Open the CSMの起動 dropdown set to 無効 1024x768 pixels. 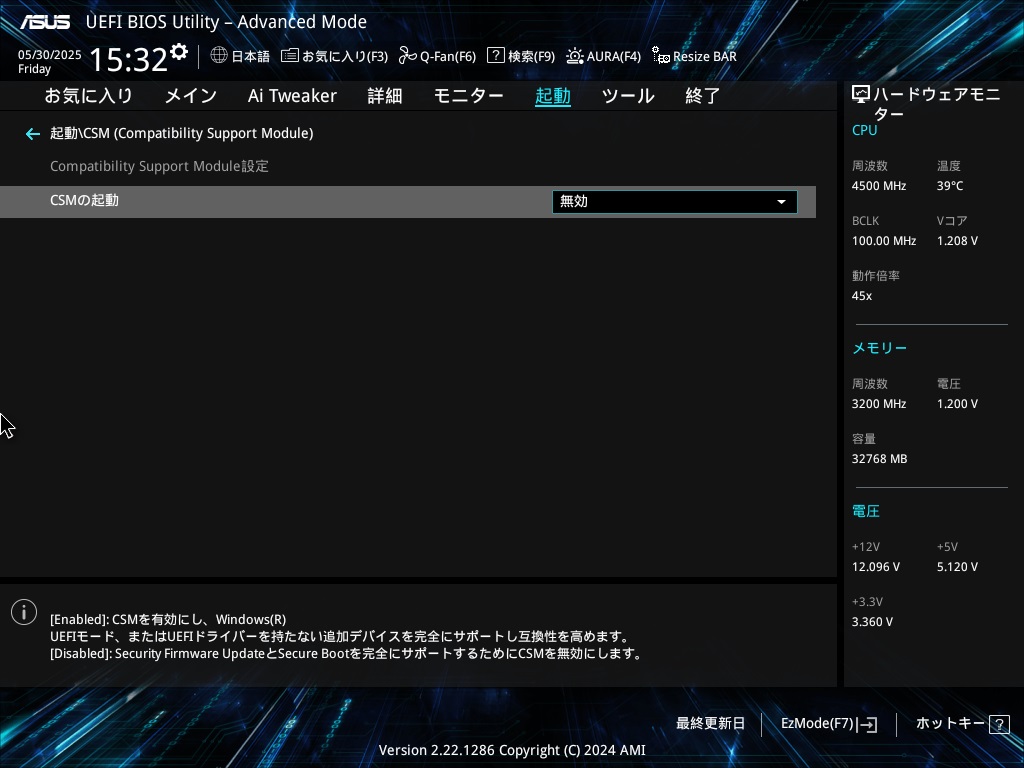675,202
